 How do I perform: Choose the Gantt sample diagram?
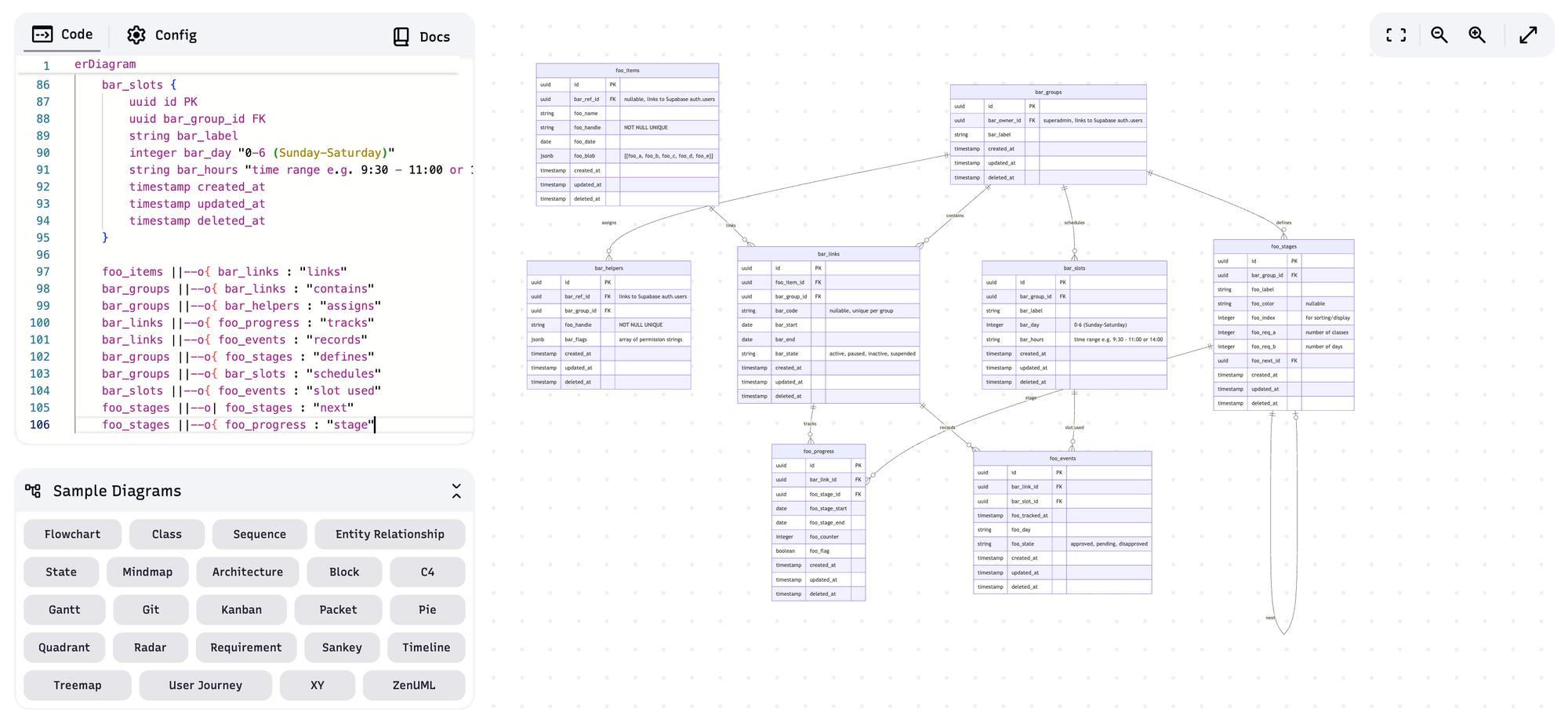[x=64, y=610]
